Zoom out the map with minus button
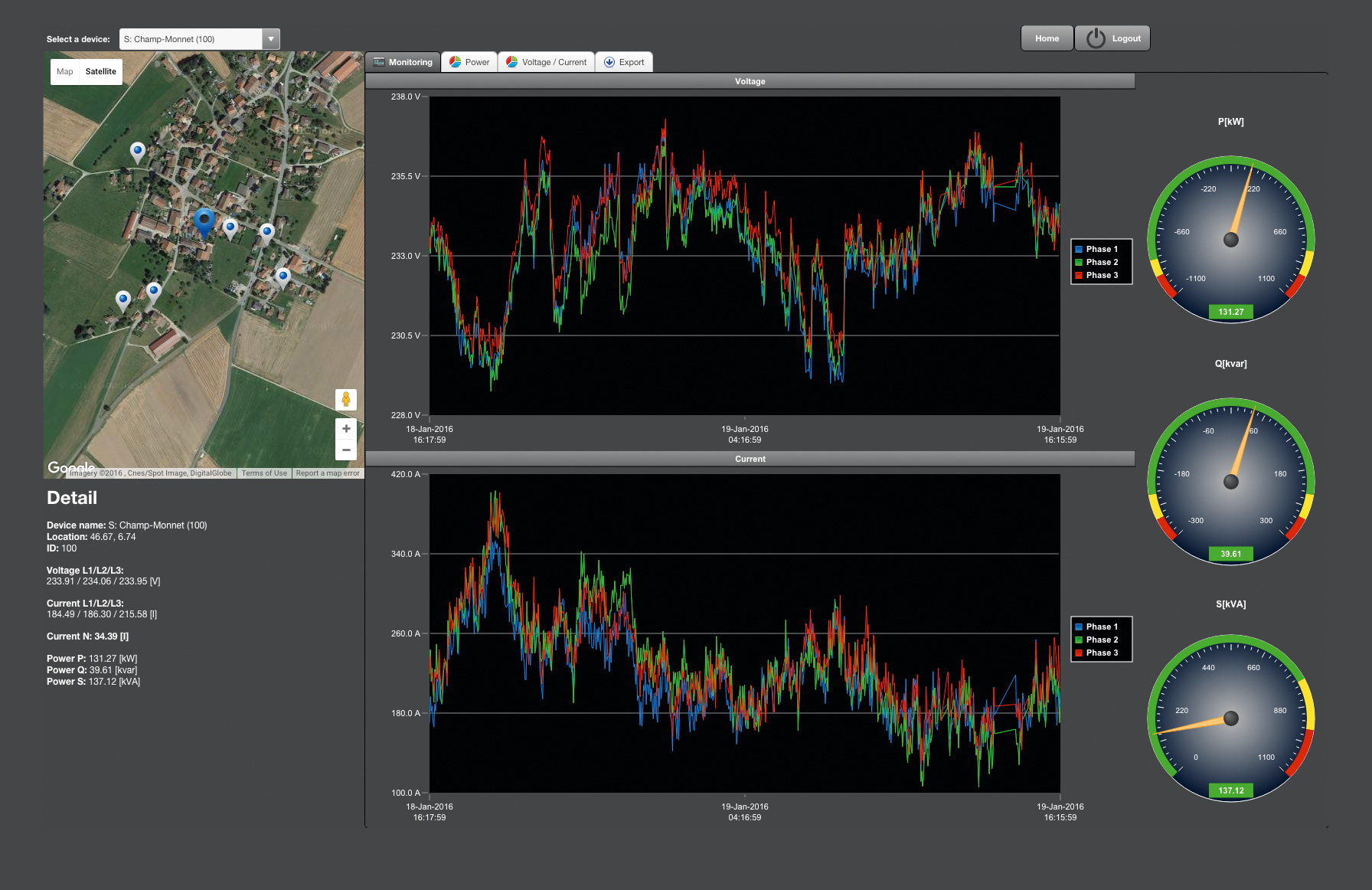This screenshot has height=890, width=1372. pos(346,450)
